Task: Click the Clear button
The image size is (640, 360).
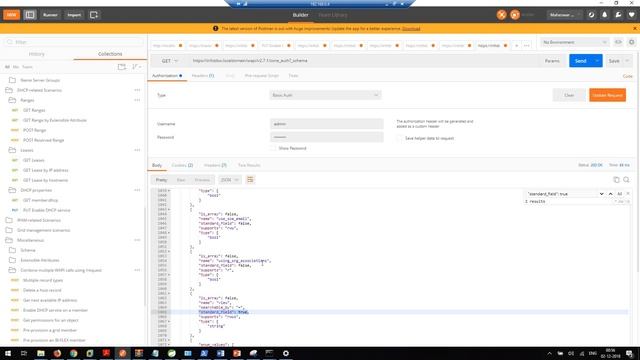Action: [569, 95]
